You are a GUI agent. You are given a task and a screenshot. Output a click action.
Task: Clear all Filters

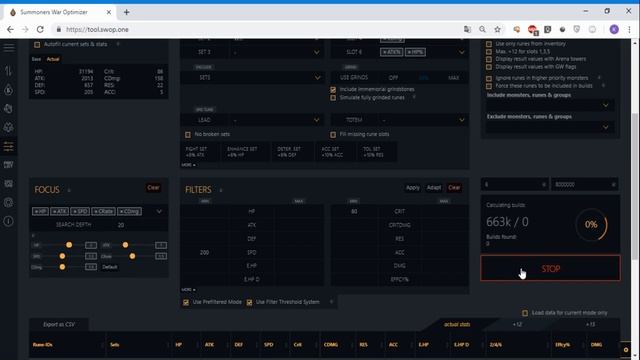454,188
